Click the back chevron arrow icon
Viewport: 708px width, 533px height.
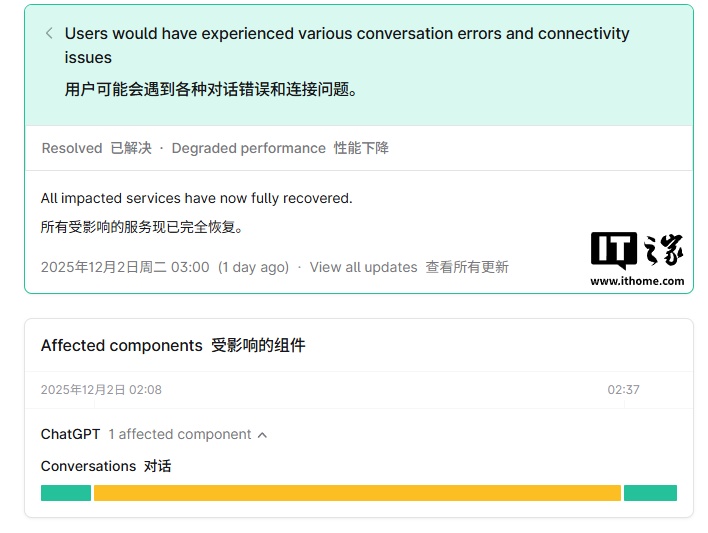[x=49, y=33]
